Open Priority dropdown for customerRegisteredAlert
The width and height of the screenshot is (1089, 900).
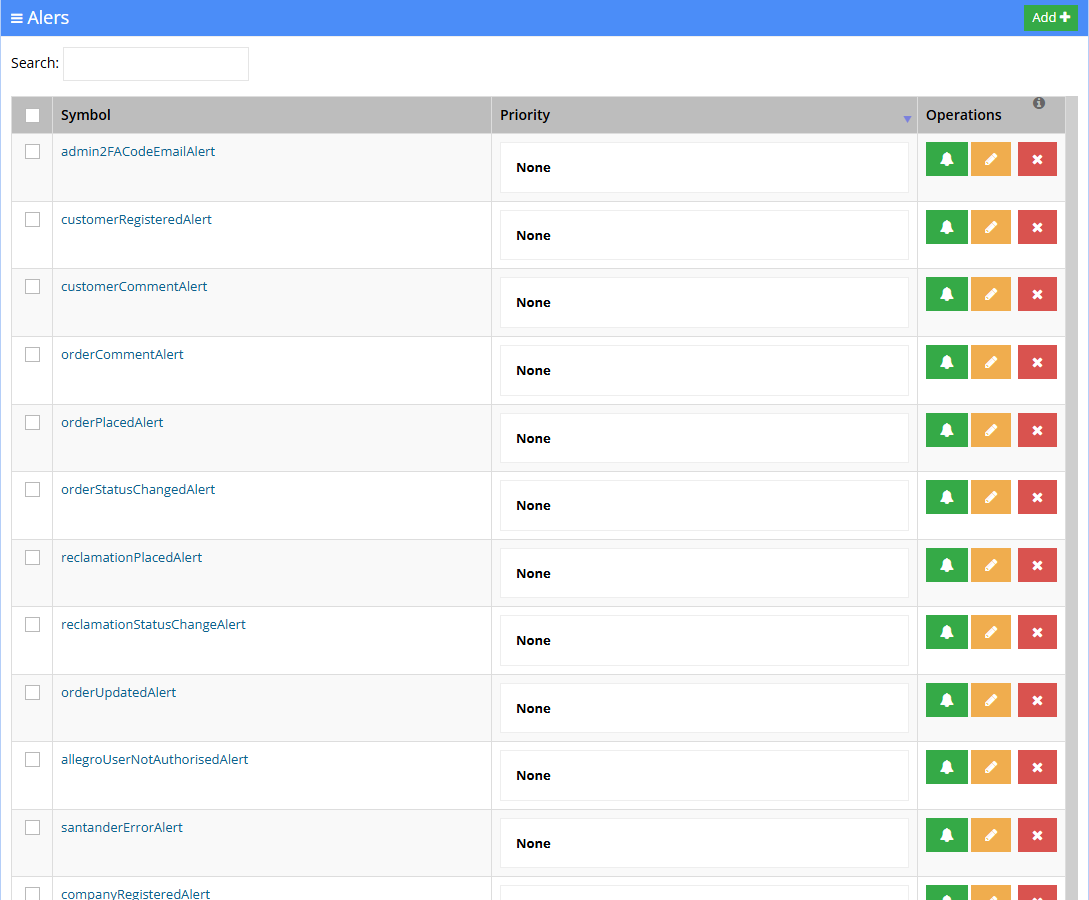tap(704, 235)
